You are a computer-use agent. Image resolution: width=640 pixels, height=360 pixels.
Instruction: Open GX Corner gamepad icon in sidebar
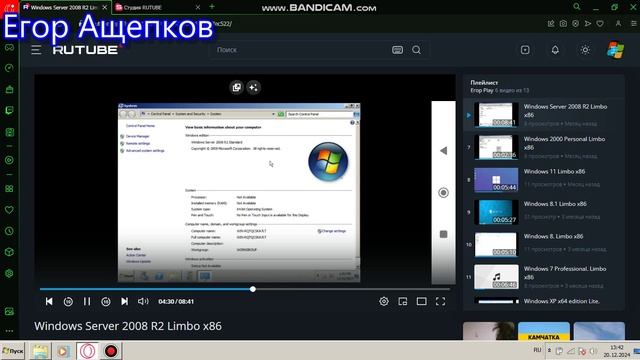[9, 47]
